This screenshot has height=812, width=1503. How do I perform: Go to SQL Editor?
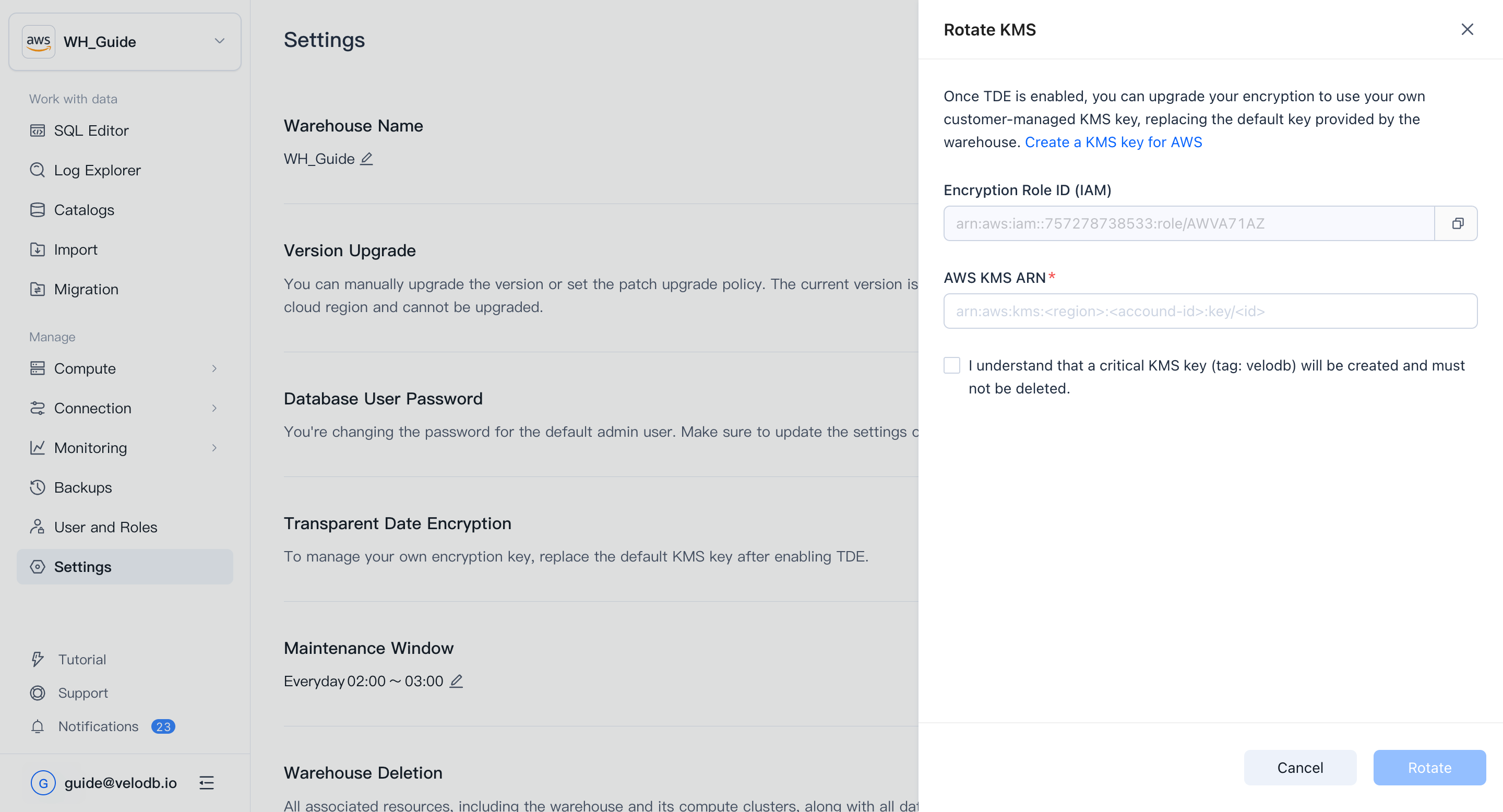tap(91, 130)
